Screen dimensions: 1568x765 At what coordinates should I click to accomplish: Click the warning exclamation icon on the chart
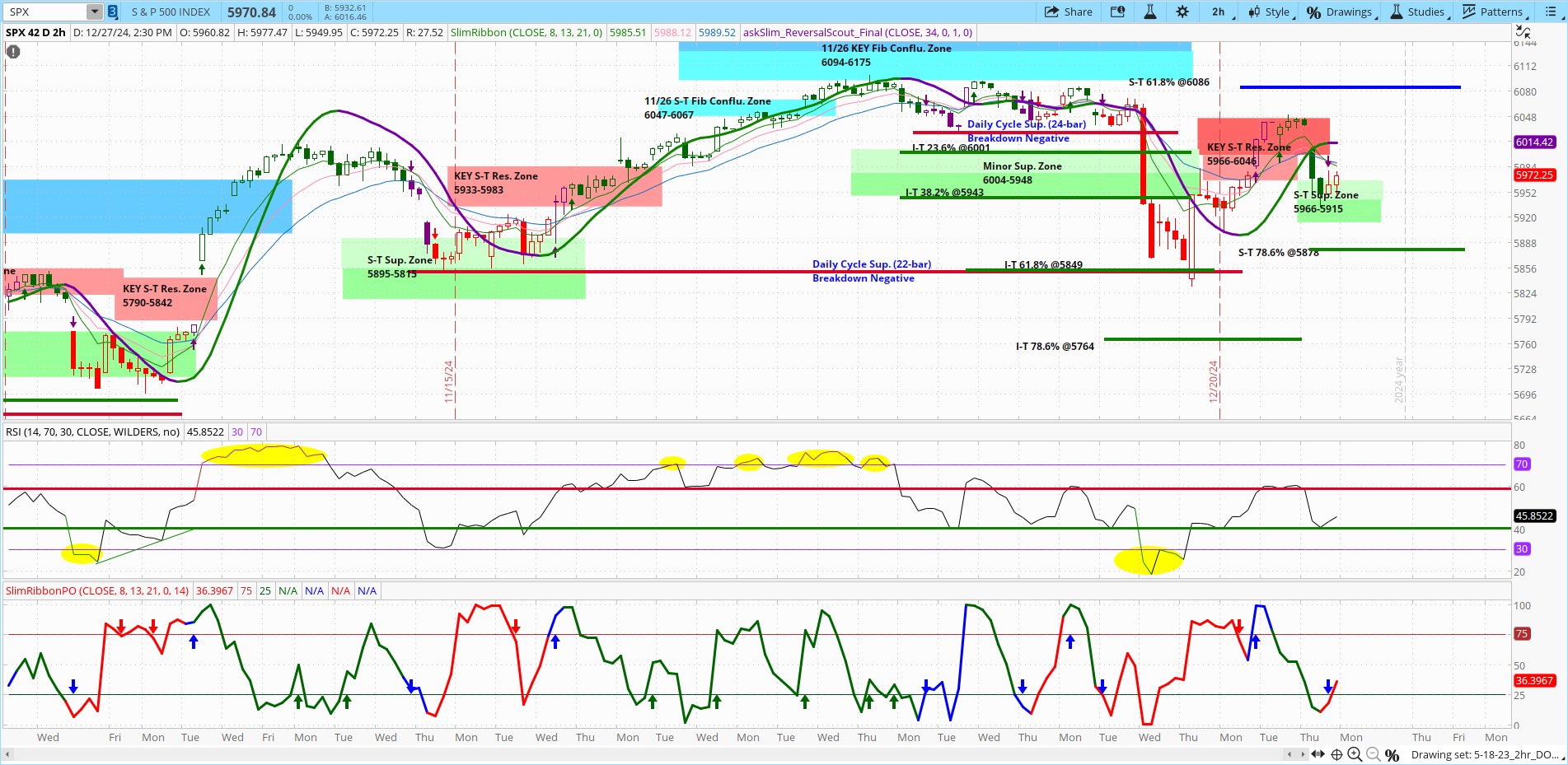pyautogui.click(x=12, y=51)
